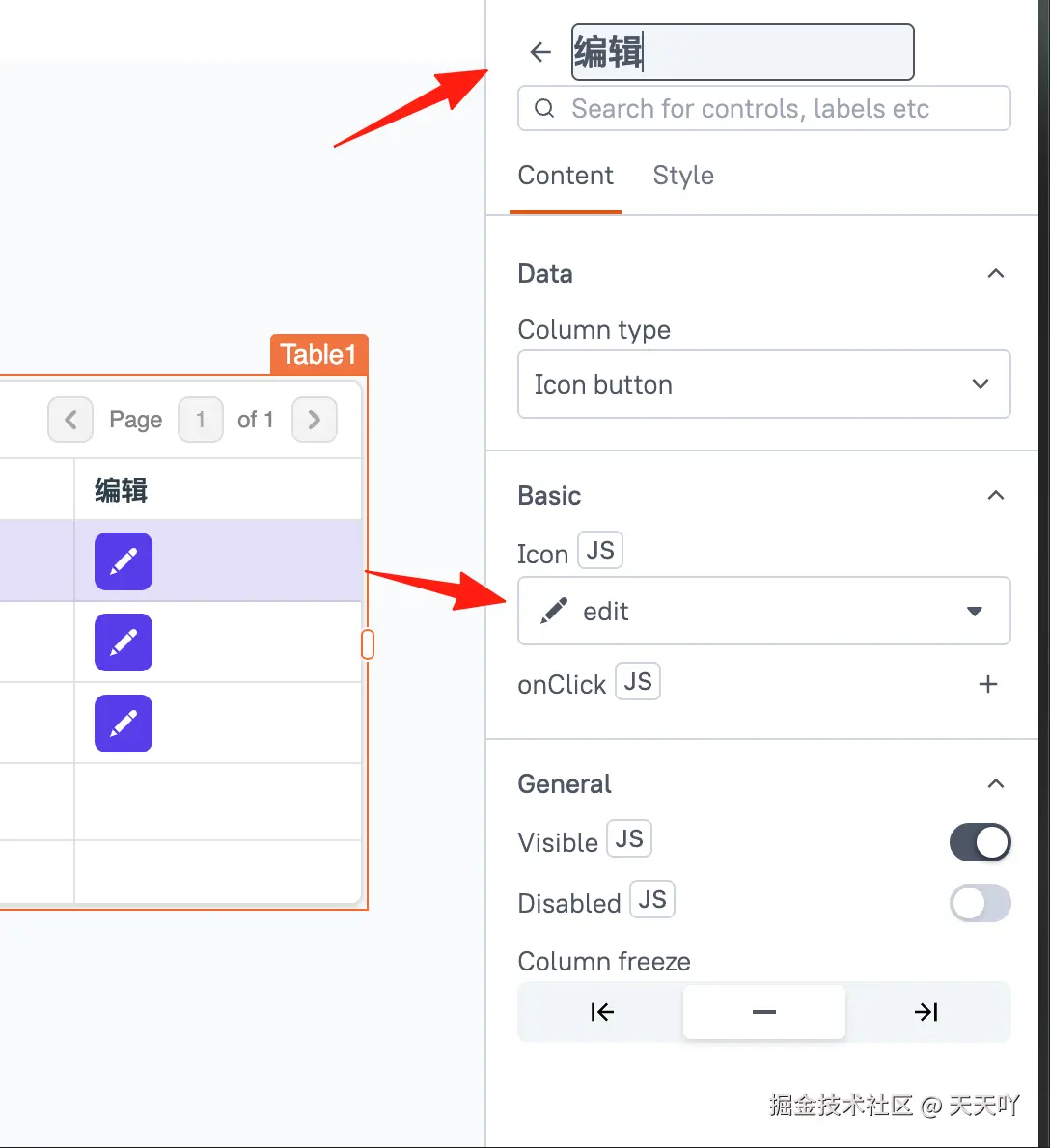Click the back arrow beside column name
The height and width of the screenshot is (1148, 1050).
pyautogui.click(x=540, y=52)
